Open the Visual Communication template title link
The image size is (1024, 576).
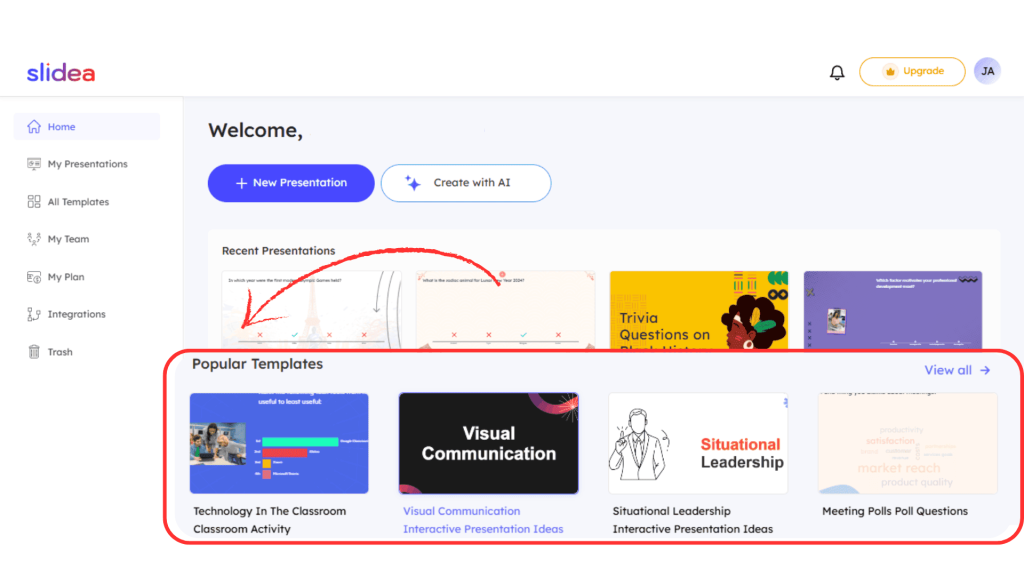pyautogui.click(x=462, y=511)
